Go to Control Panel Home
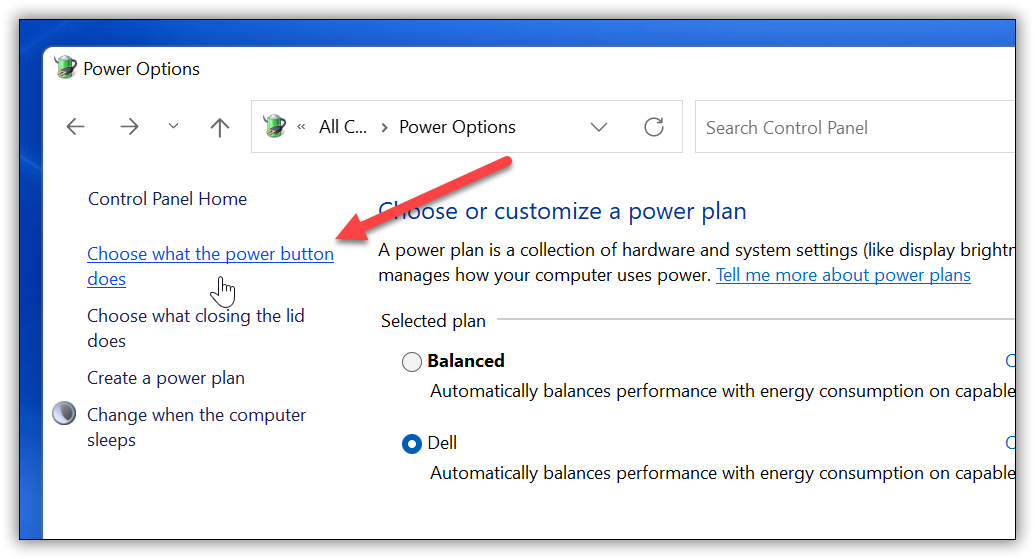 [x=167, y=199]
